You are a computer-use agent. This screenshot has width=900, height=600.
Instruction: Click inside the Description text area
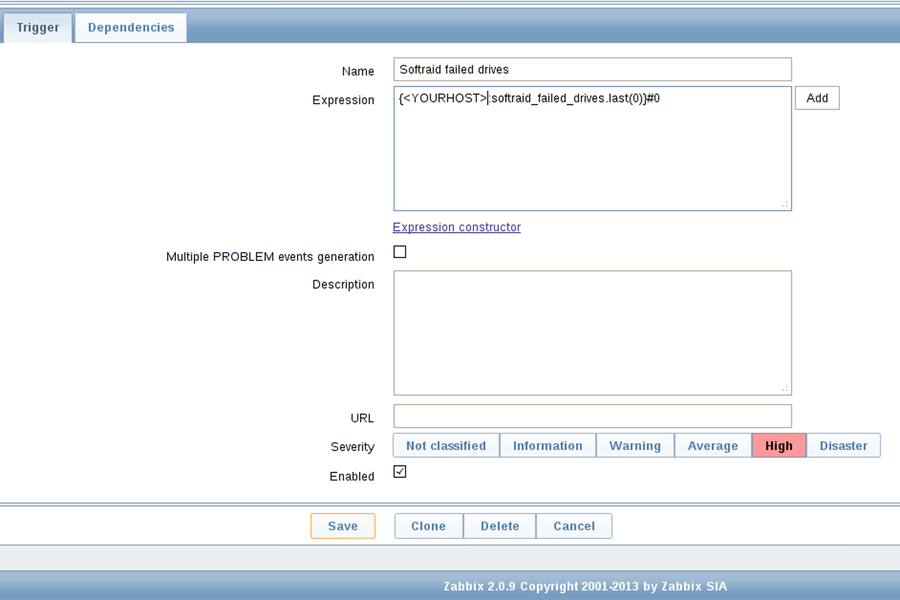592,332
